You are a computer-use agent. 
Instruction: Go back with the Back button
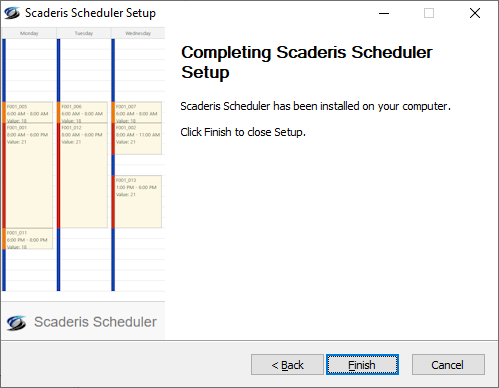287,365
